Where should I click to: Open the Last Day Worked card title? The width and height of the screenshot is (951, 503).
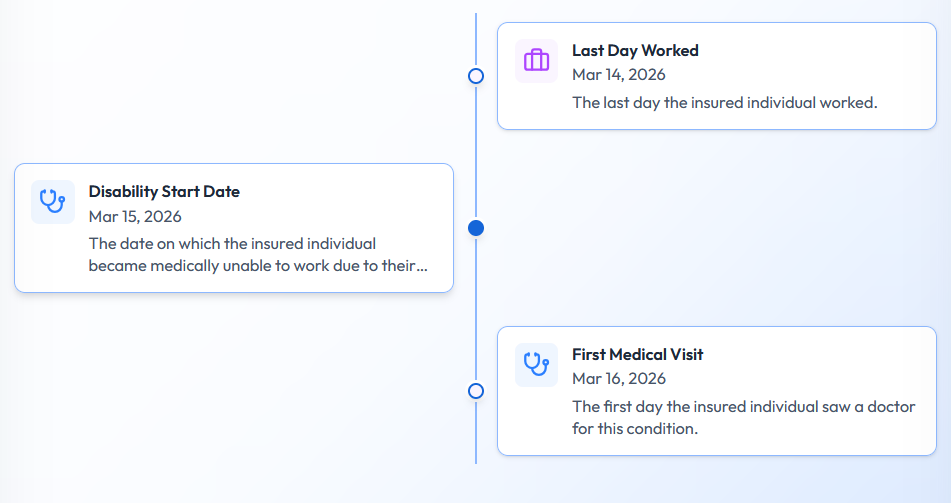(x=635, y=50)
